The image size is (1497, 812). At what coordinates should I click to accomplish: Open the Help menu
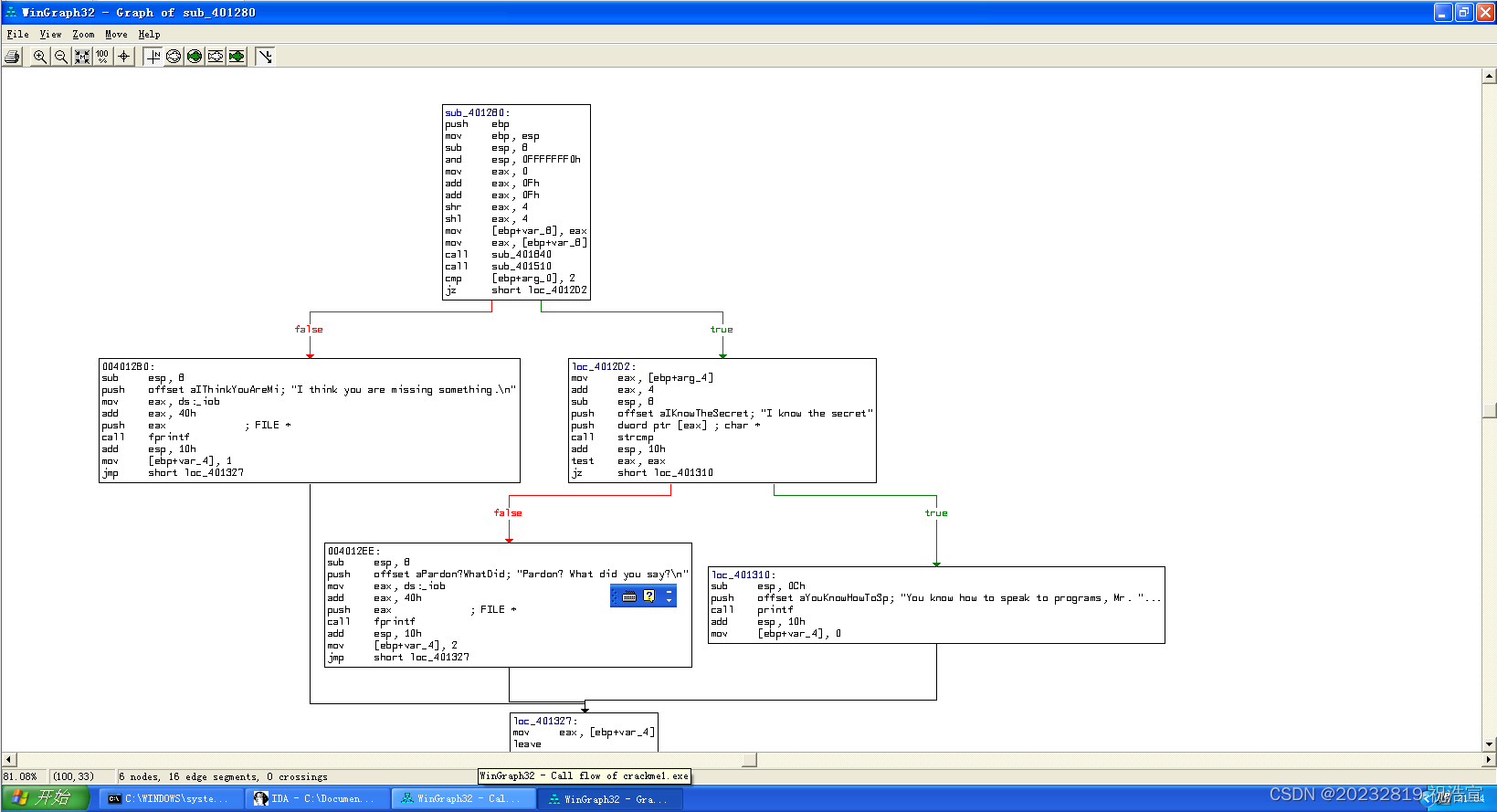(149, 34)
